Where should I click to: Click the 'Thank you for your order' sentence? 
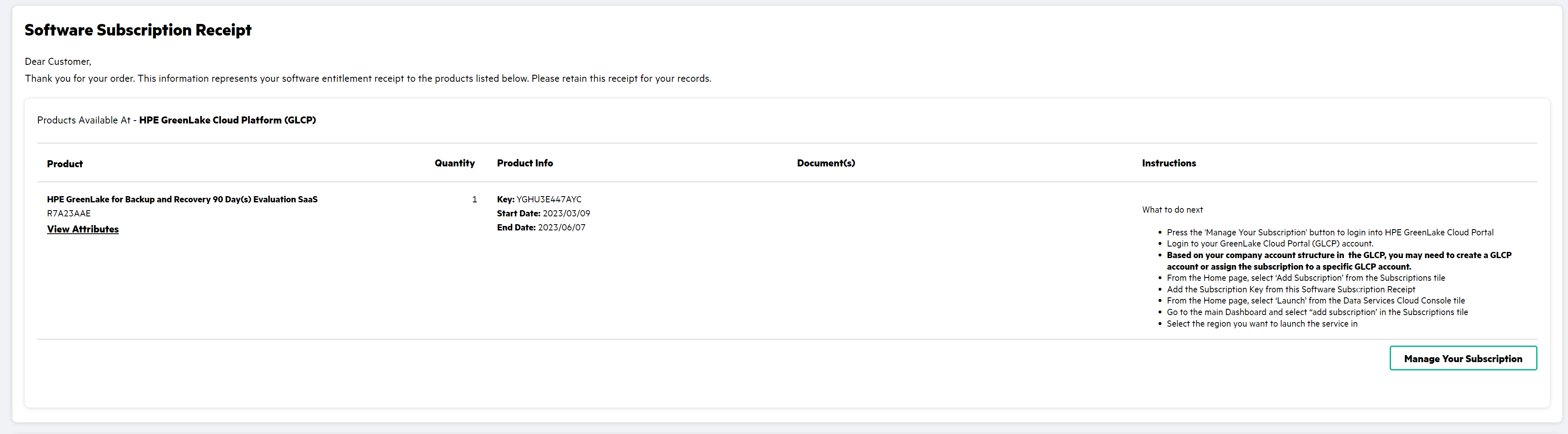[x=368, y=78]
